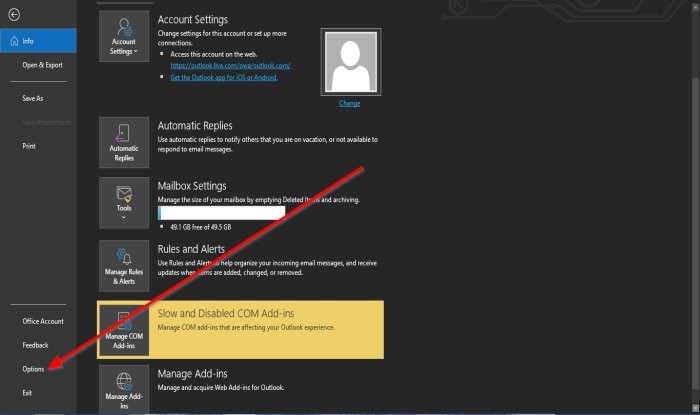
Task: Open Outlook Options from the sidebar
Action: pyautogui.click(x=33, y=369)
